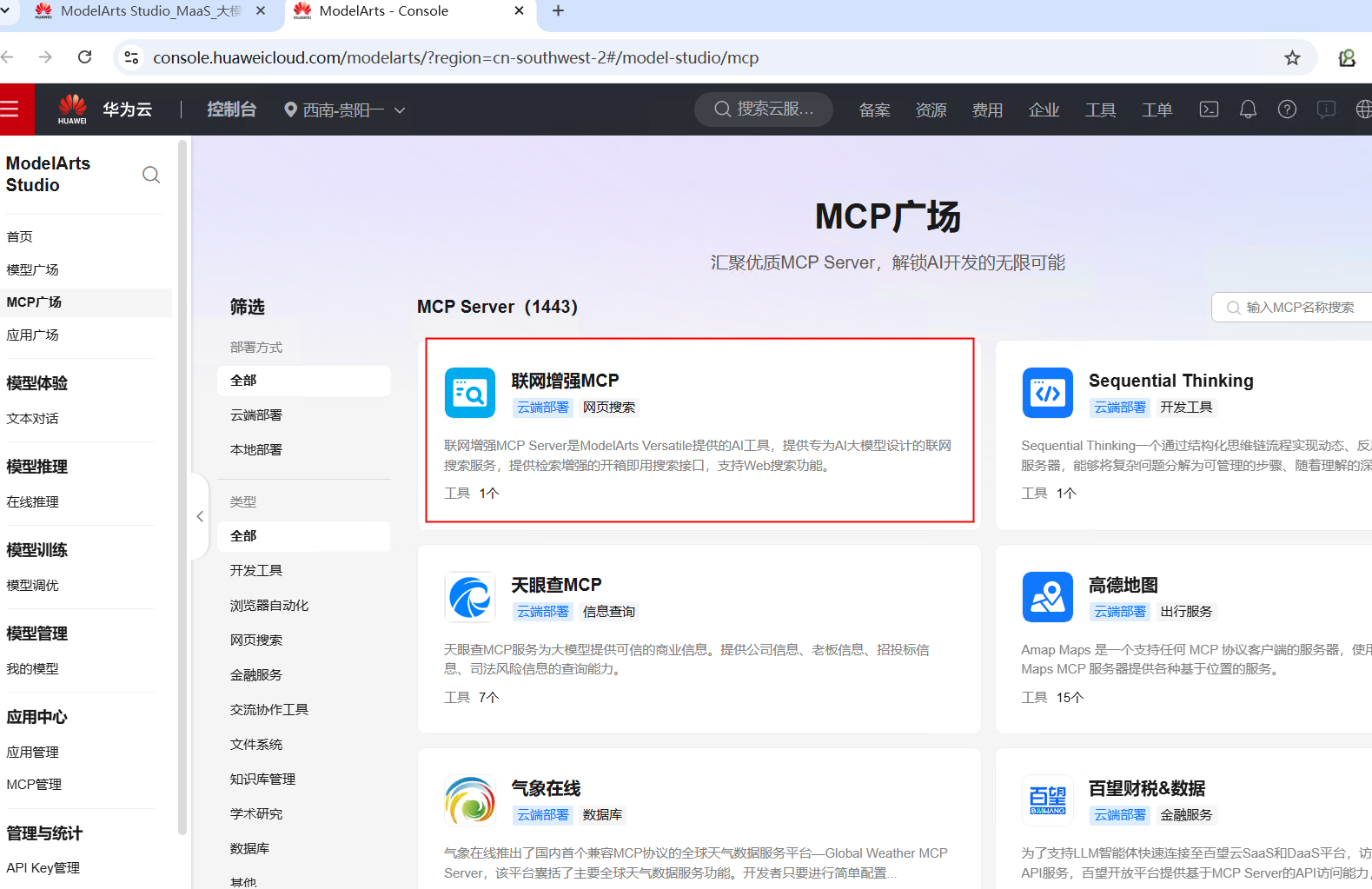Viewport: 1372px width, 889px height.
Task: Reload the page in the browser
Action: pos(85,57)
